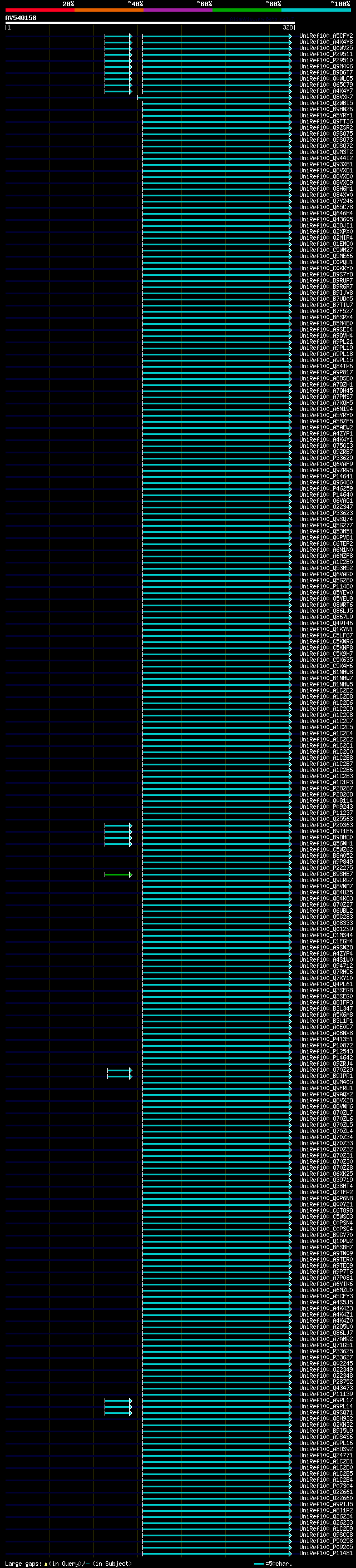Image resolution: width=356 pixels, height=1568 pixels.
Task: Open UniRef100_Q4PL61 entry
Action: (x=326, y=985)
